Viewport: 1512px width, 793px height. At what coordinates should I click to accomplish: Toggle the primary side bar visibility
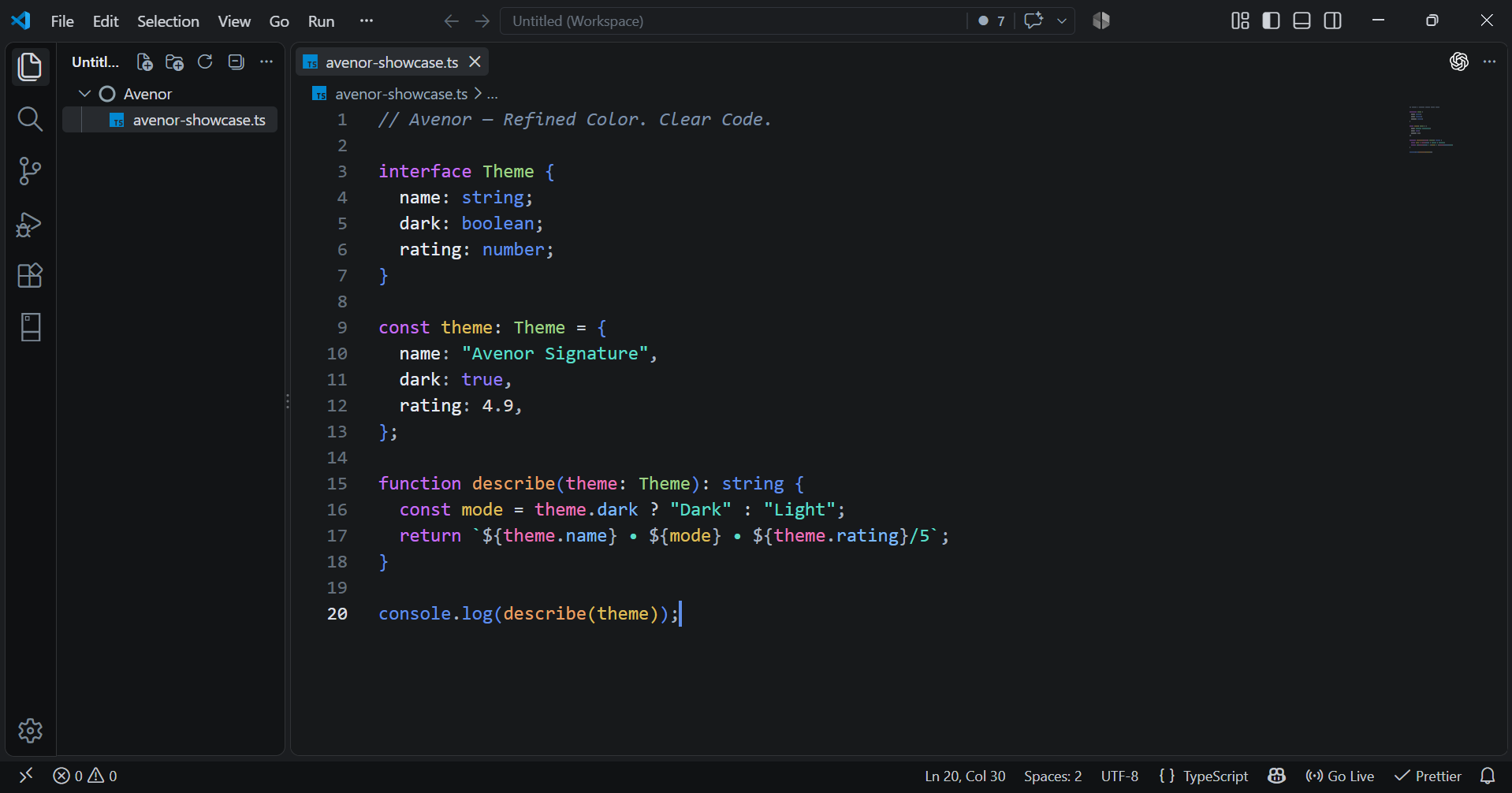(1271, 20)
